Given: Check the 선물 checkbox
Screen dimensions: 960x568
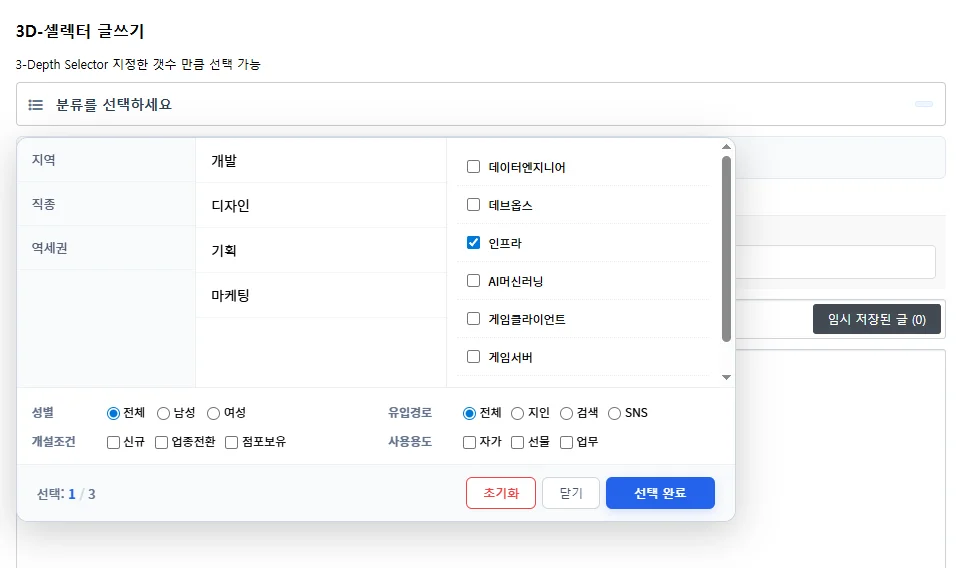Looking at the screenshot, I should tap(517, 442).
